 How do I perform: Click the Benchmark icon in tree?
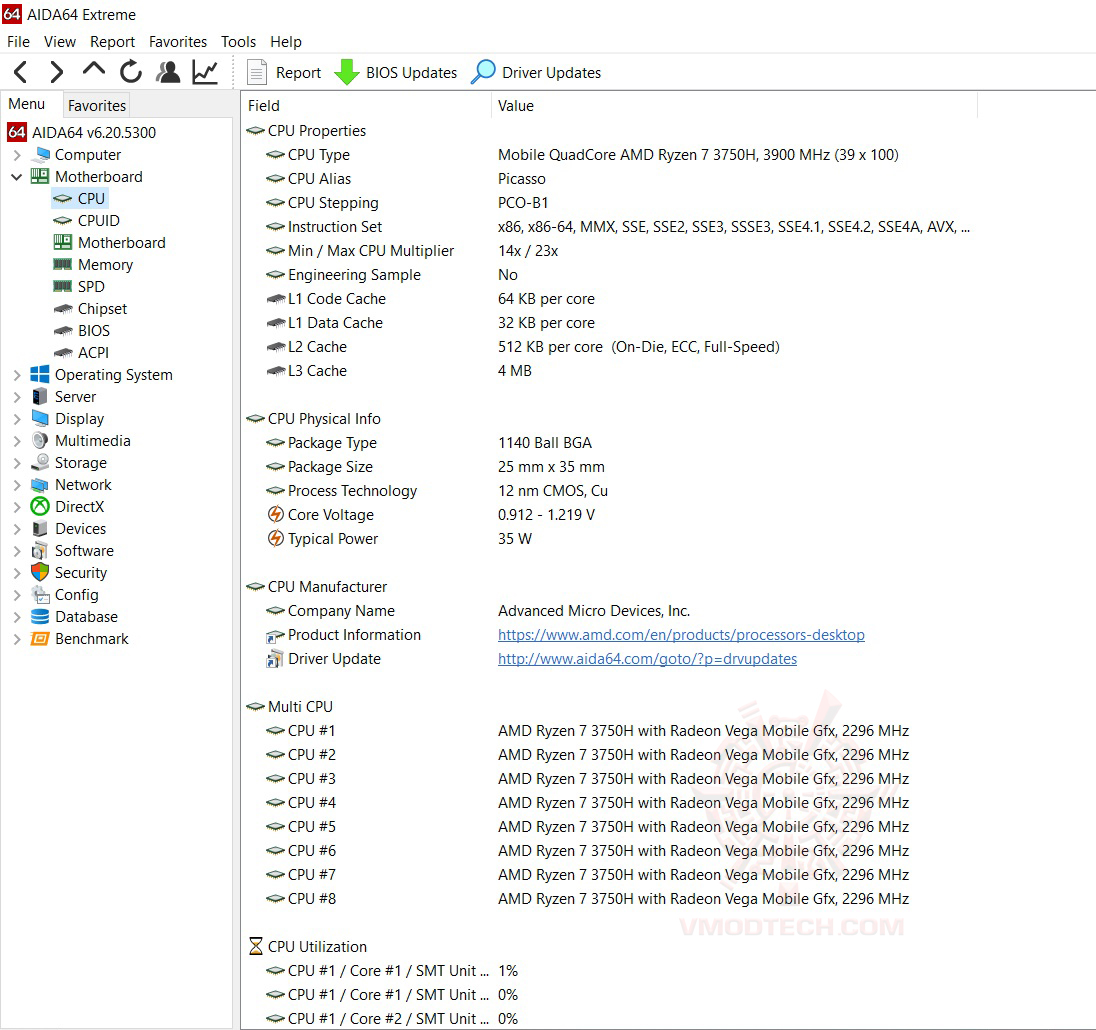[40, 639]
